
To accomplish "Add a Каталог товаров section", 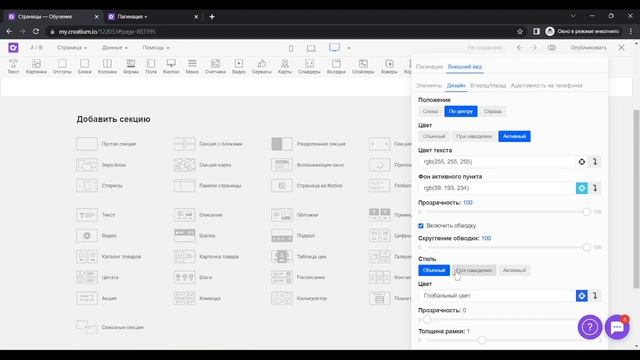I will (109, 257).
